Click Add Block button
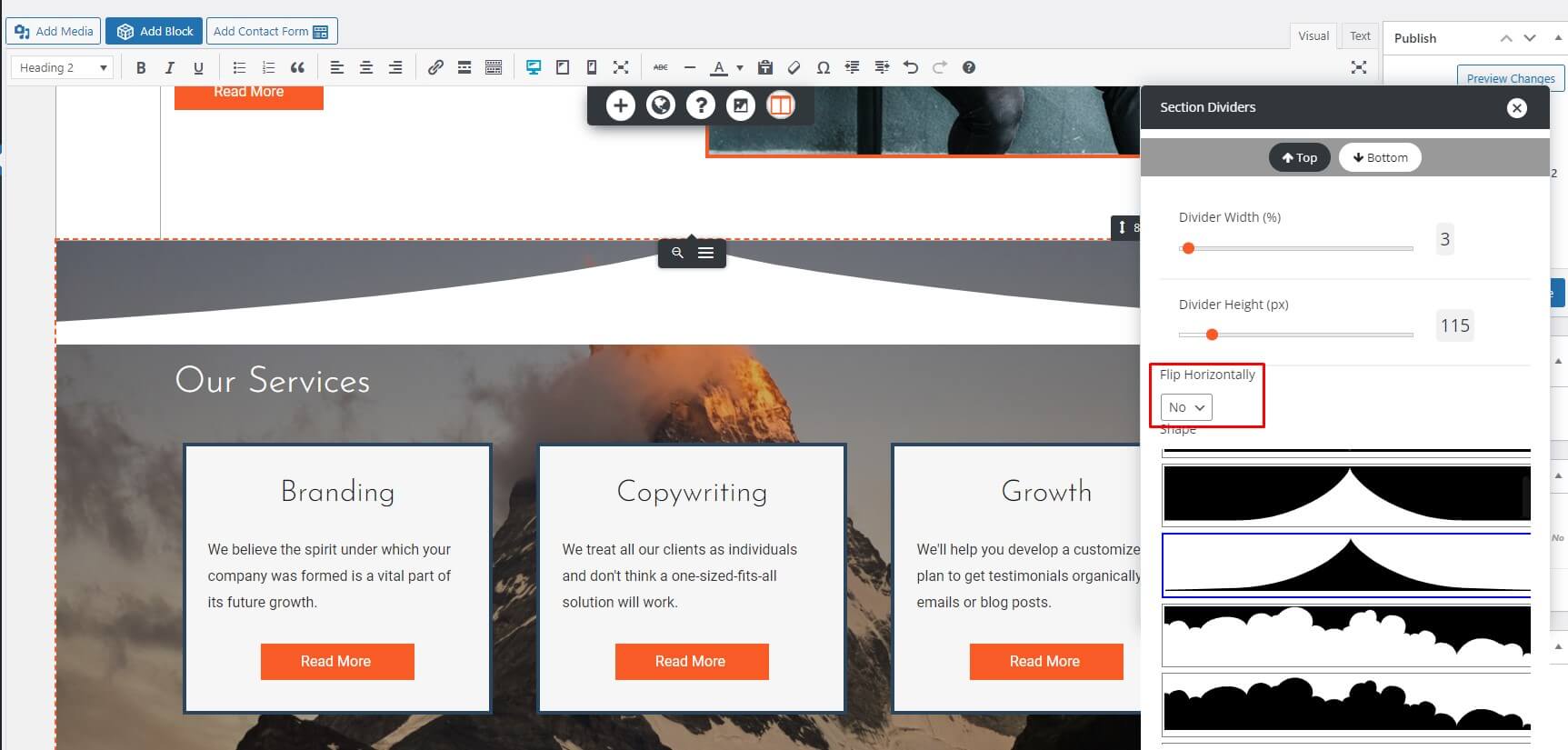 [155, 31]
